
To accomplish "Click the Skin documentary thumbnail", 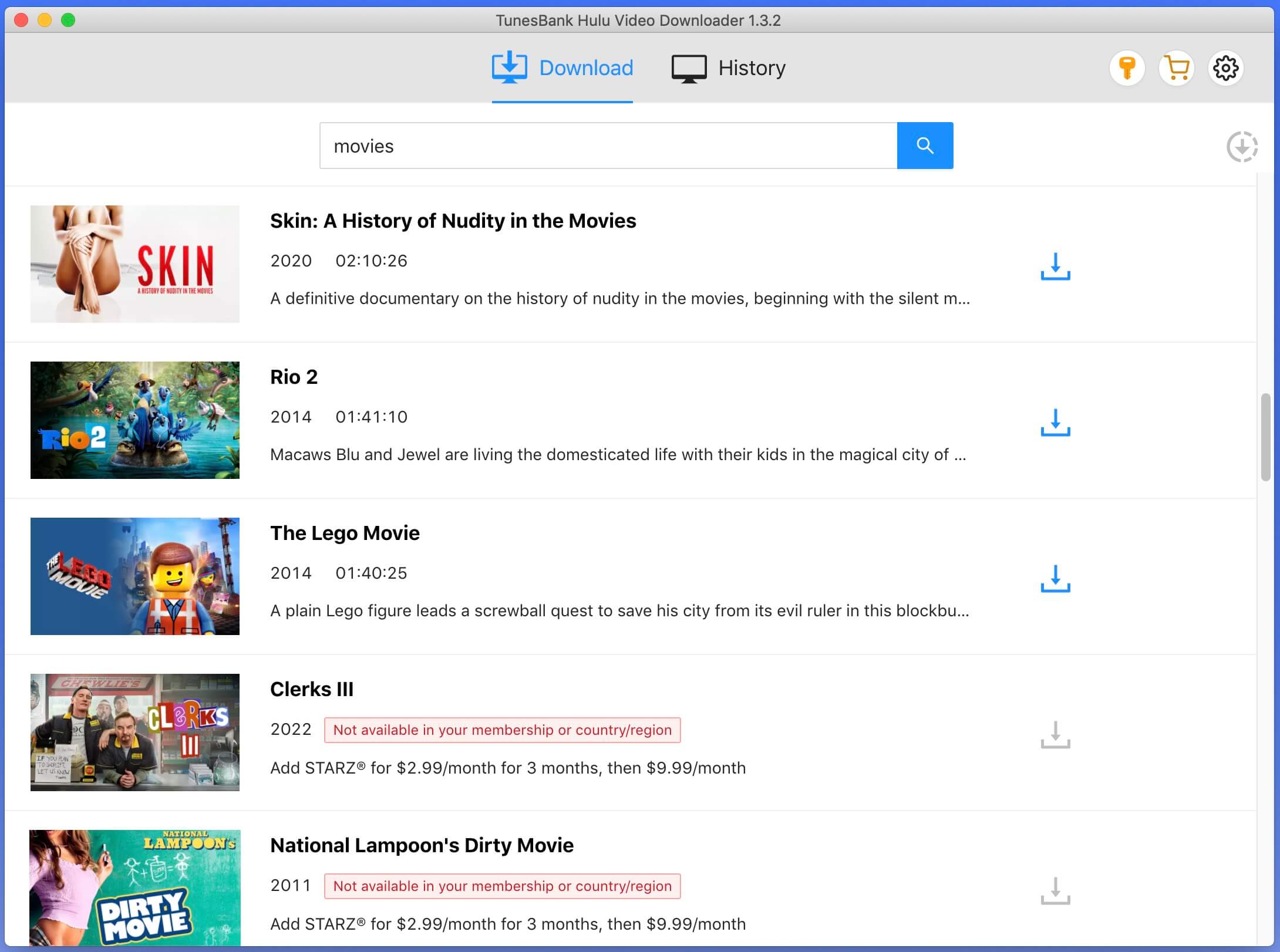I will 133,264.
